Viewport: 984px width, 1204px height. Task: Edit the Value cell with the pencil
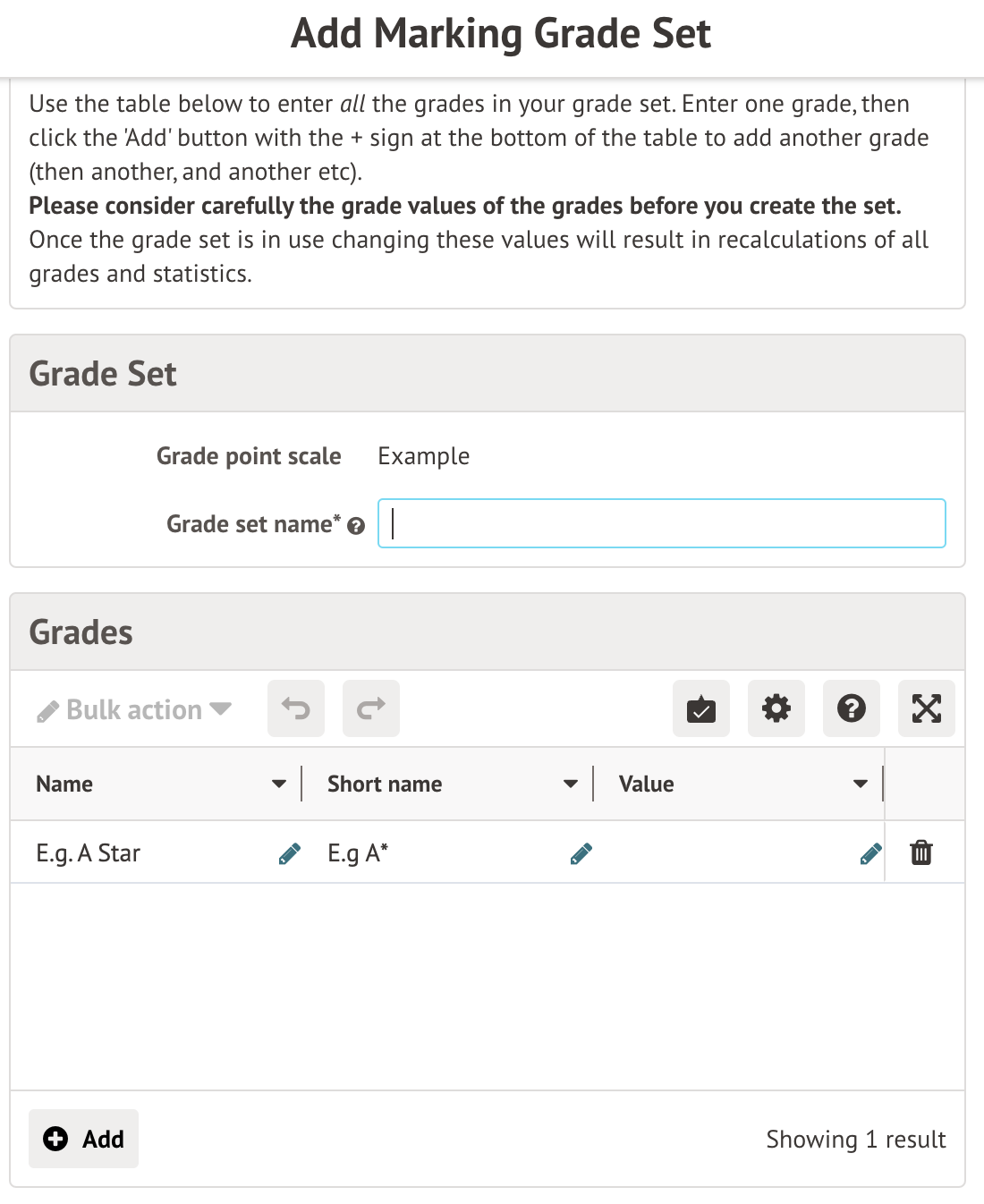[x=870, y=854]
